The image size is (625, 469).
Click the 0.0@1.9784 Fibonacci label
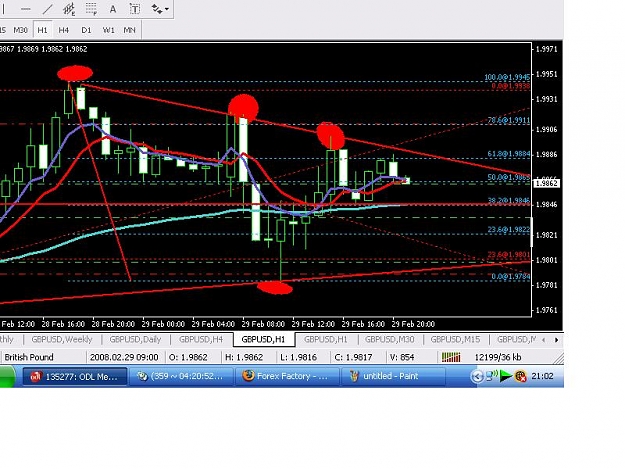click(511, 277)
